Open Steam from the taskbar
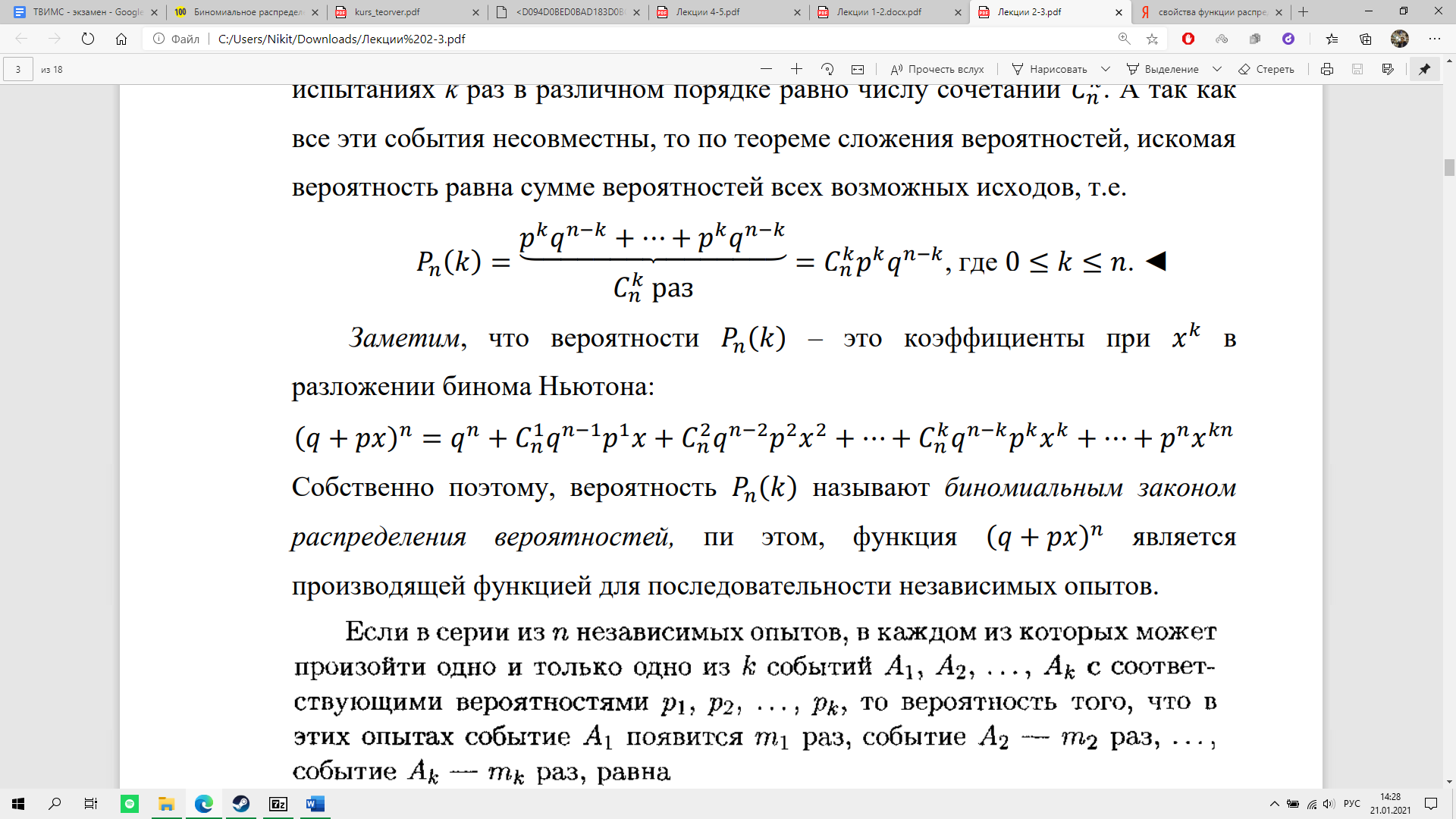 (241, 804)
